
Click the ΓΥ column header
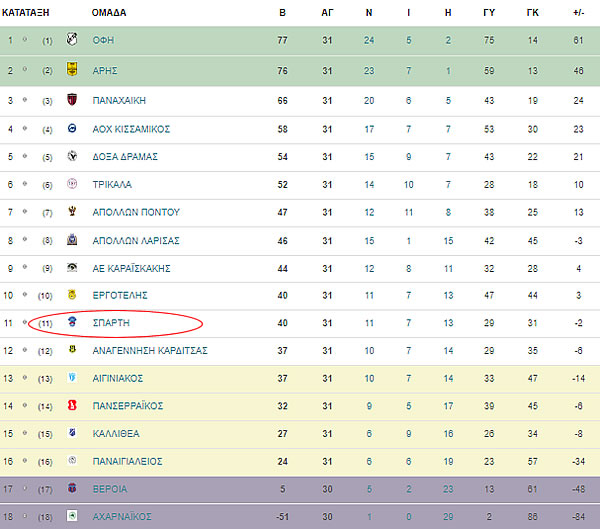(489, 13)
